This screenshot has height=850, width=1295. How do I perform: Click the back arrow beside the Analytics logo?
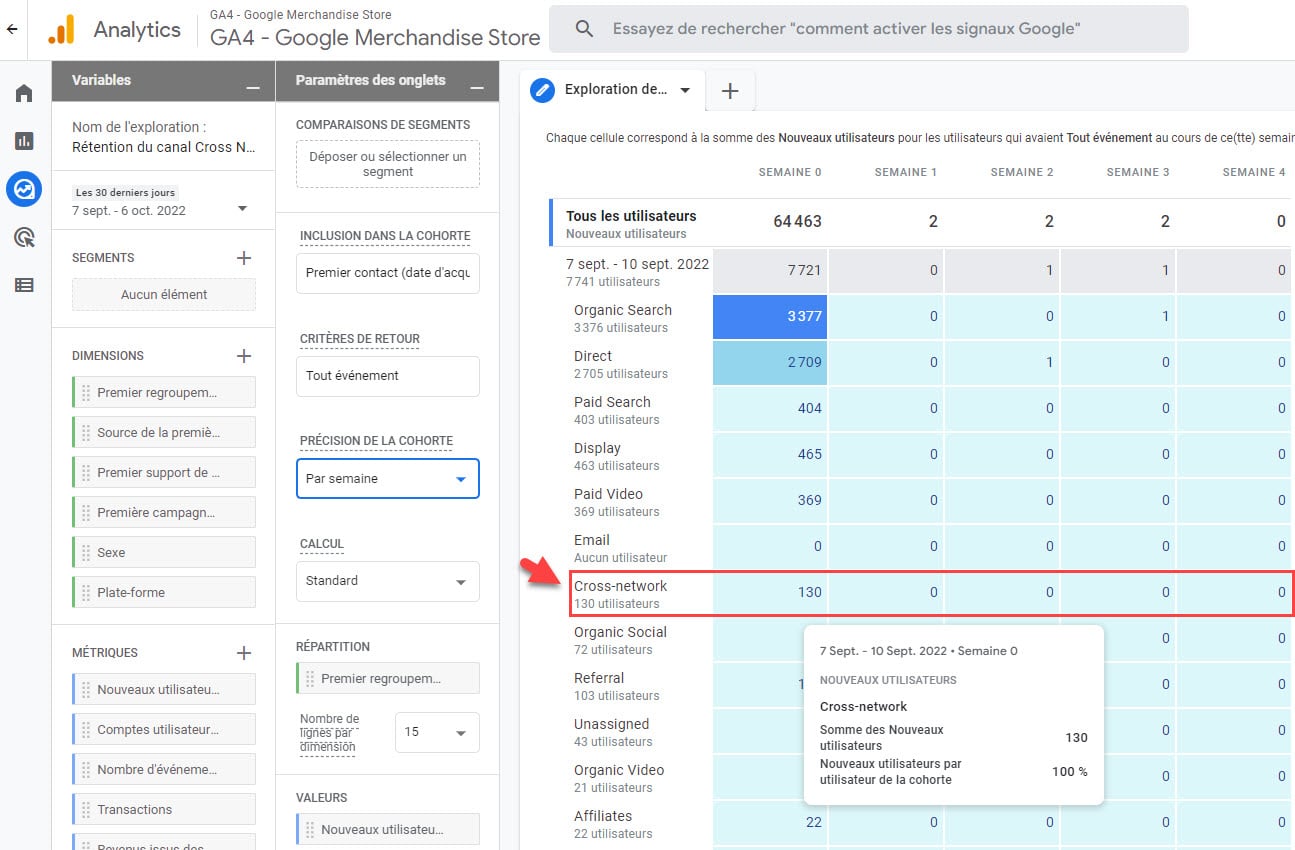[12, 29]
